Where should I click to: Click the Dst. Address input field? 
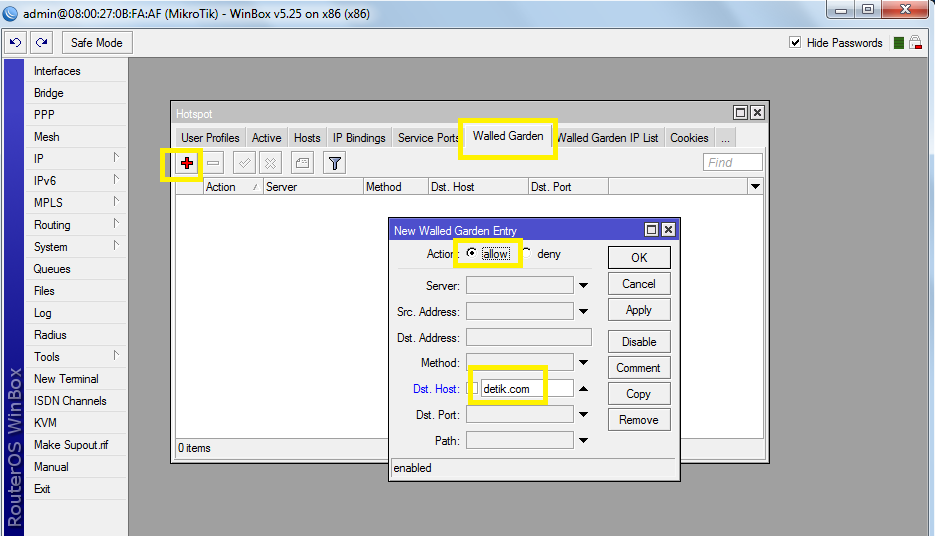[x=529, y=337]
